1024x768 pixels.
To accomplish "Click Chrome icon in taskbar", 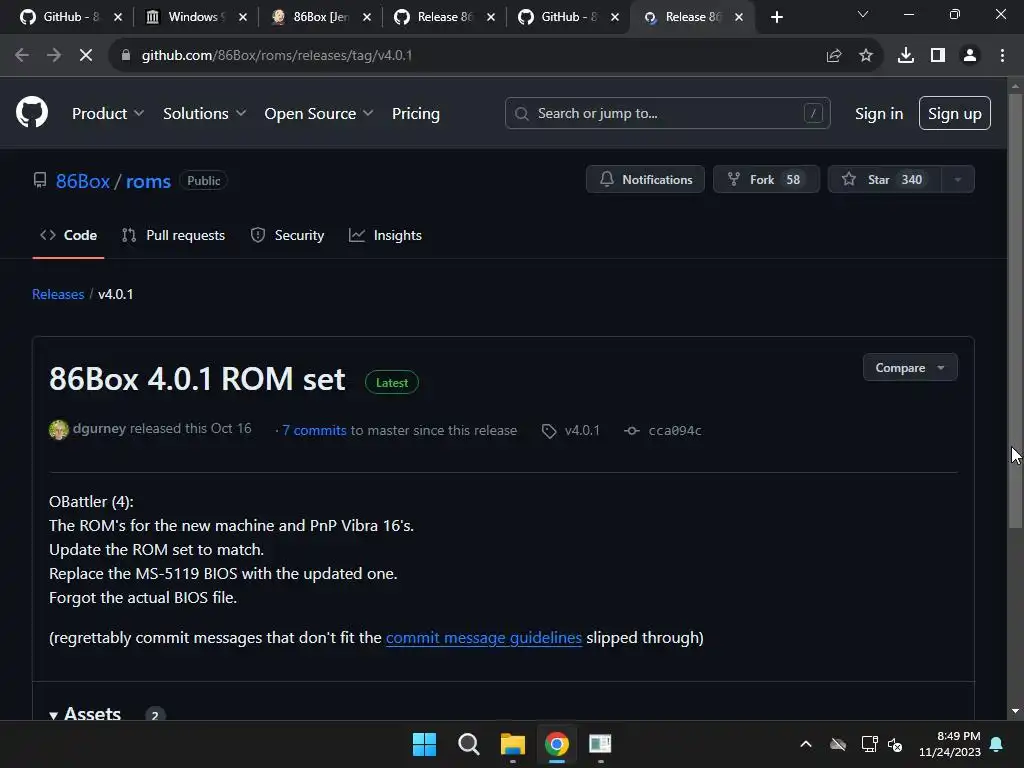I will click(x=556, y=744).
